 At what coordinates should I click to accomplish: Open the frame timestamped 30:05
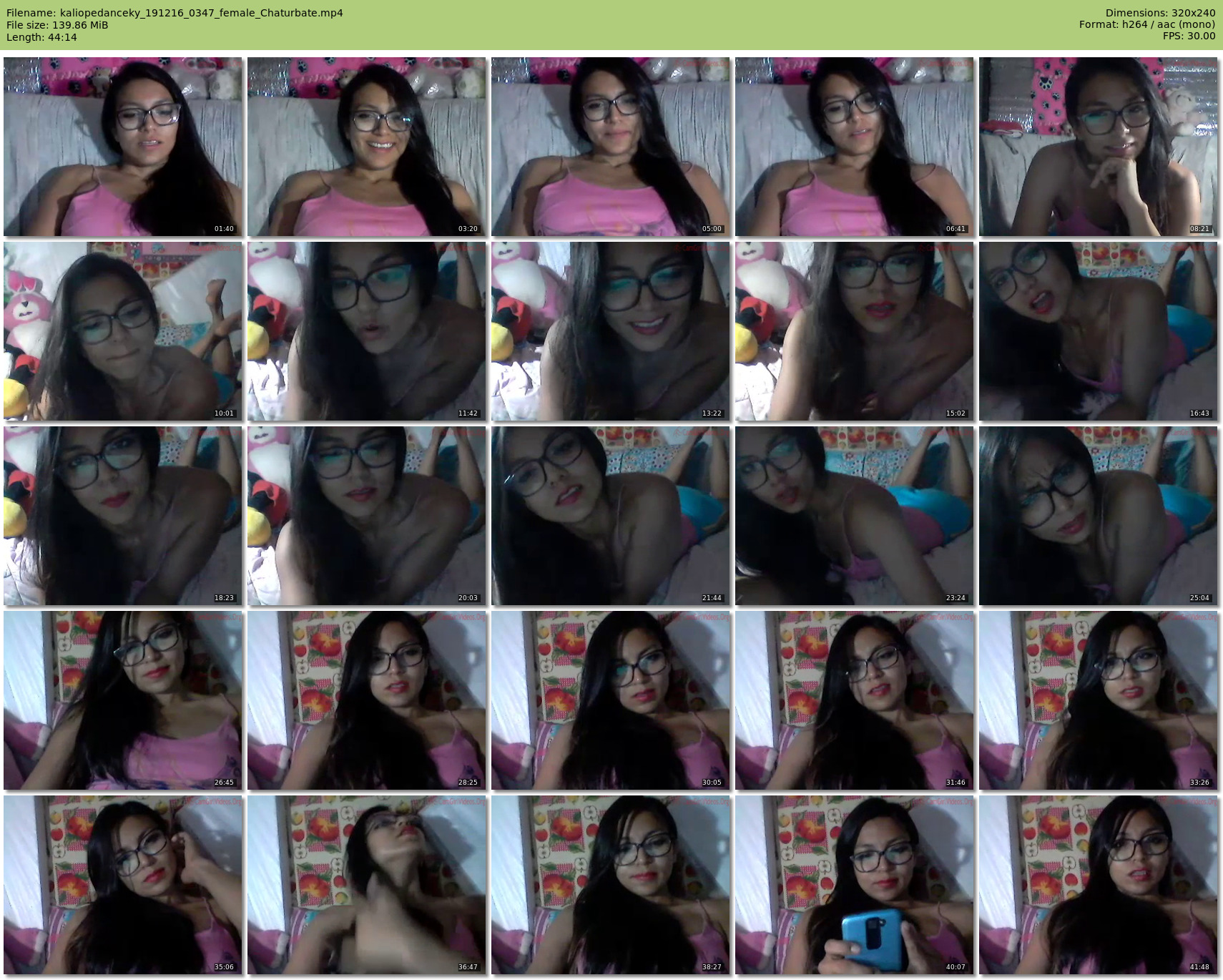[611, 700]
